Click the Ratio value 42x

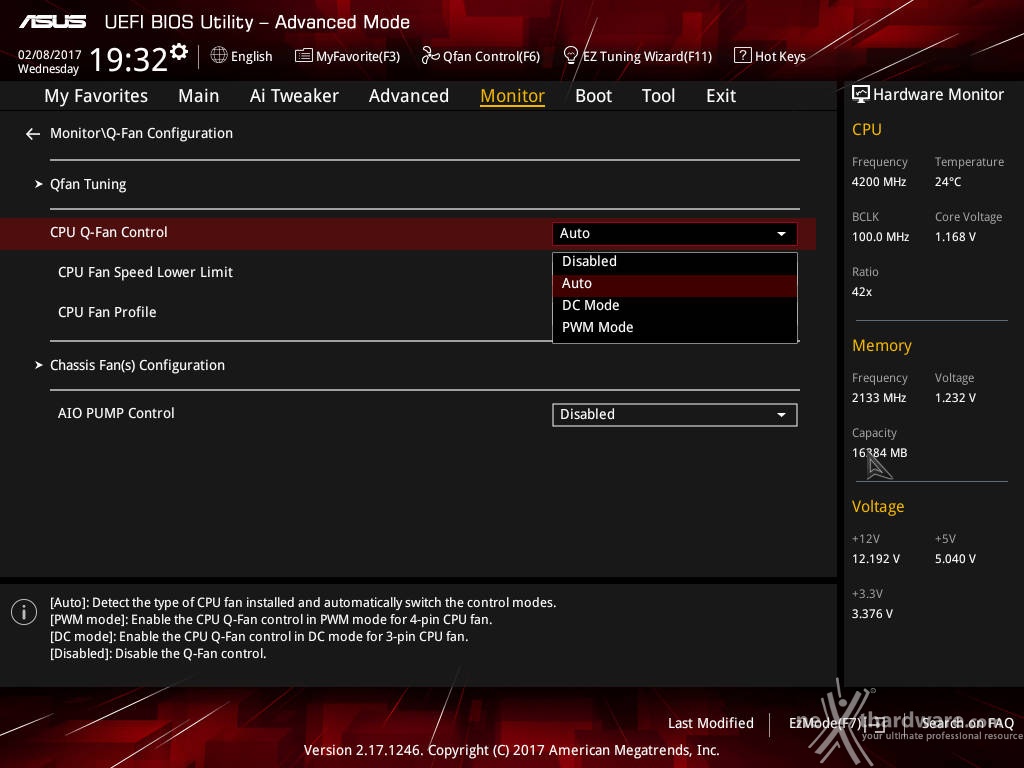(x=861, y=292)
